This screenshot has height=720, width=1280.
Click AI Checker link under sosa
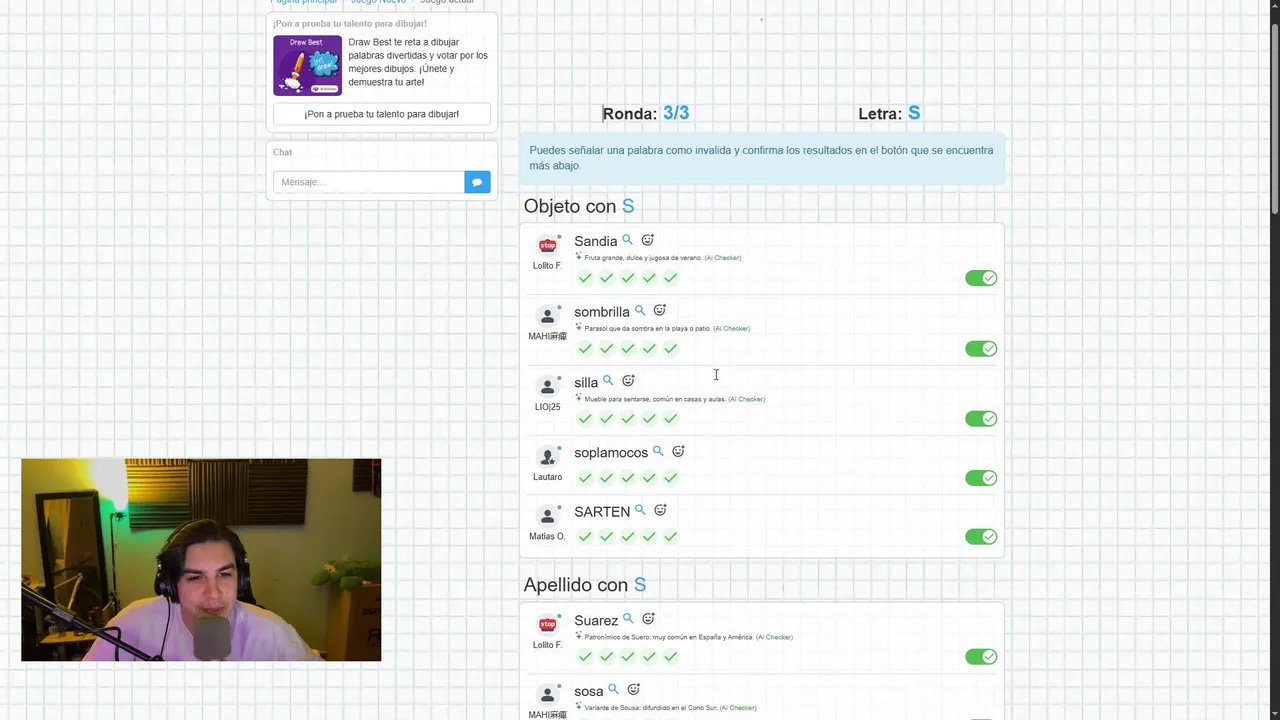click(738, 708)
